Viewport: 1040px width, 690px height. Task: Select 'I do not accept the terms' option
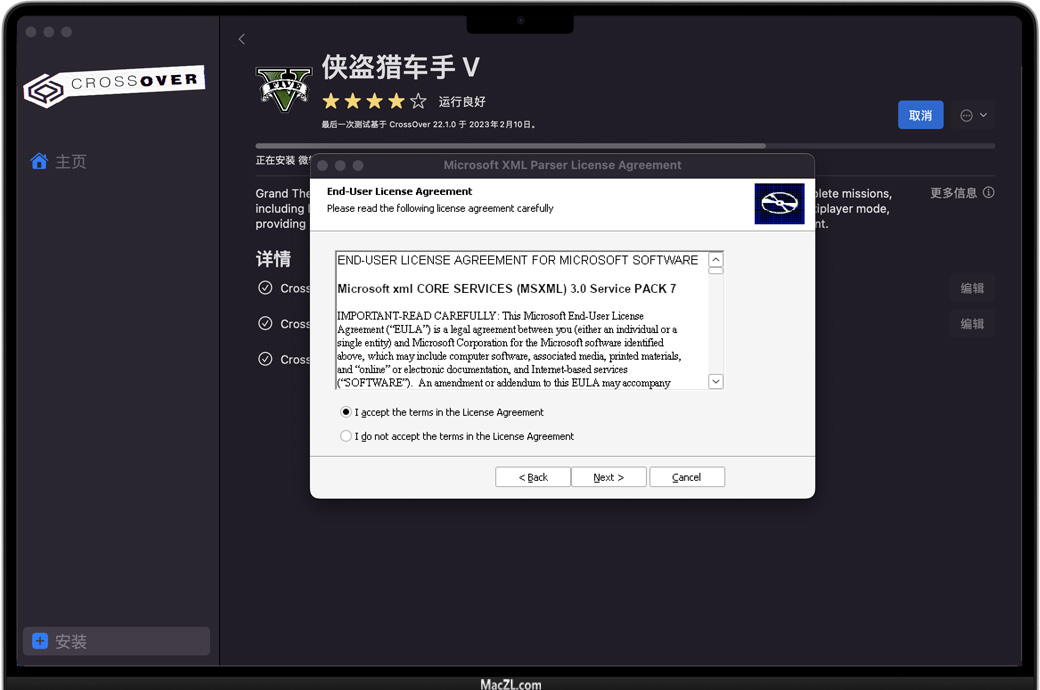346,436
